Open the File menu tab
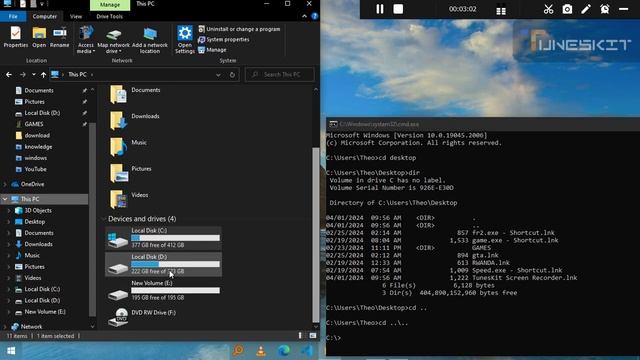Image resolution: width=640 pixels, height=360 pixels. 13,16
